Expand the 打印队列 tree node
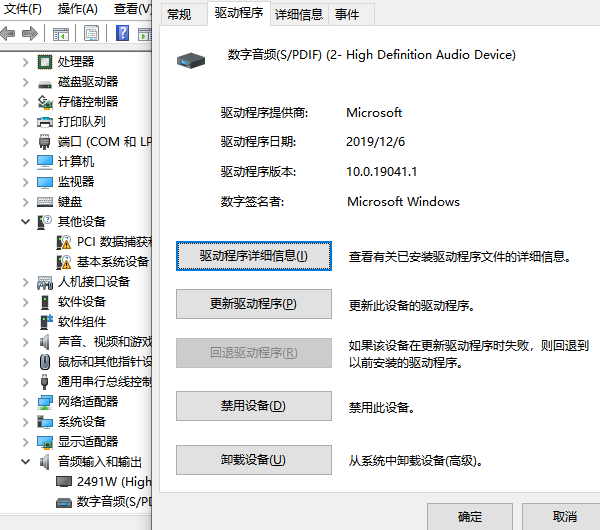 [25, 122]
